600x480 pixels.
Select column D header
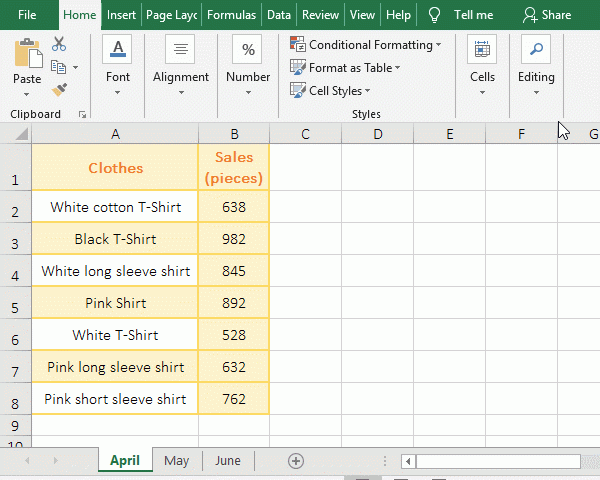coord(378,134)
